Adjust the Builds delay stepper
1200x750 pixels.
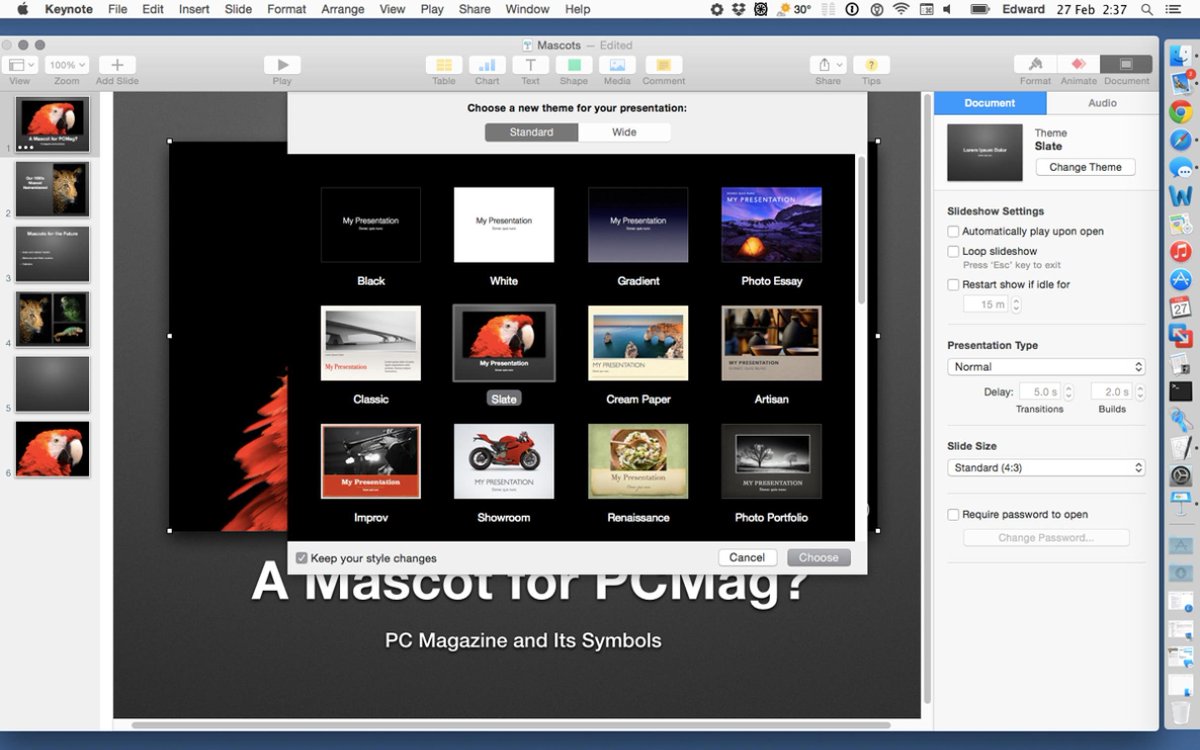pyautogui.click(x=1140, y=392)
